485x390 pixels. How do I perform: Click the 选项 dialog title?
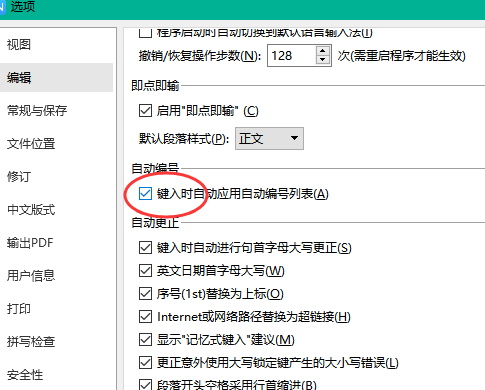[22, 7]
